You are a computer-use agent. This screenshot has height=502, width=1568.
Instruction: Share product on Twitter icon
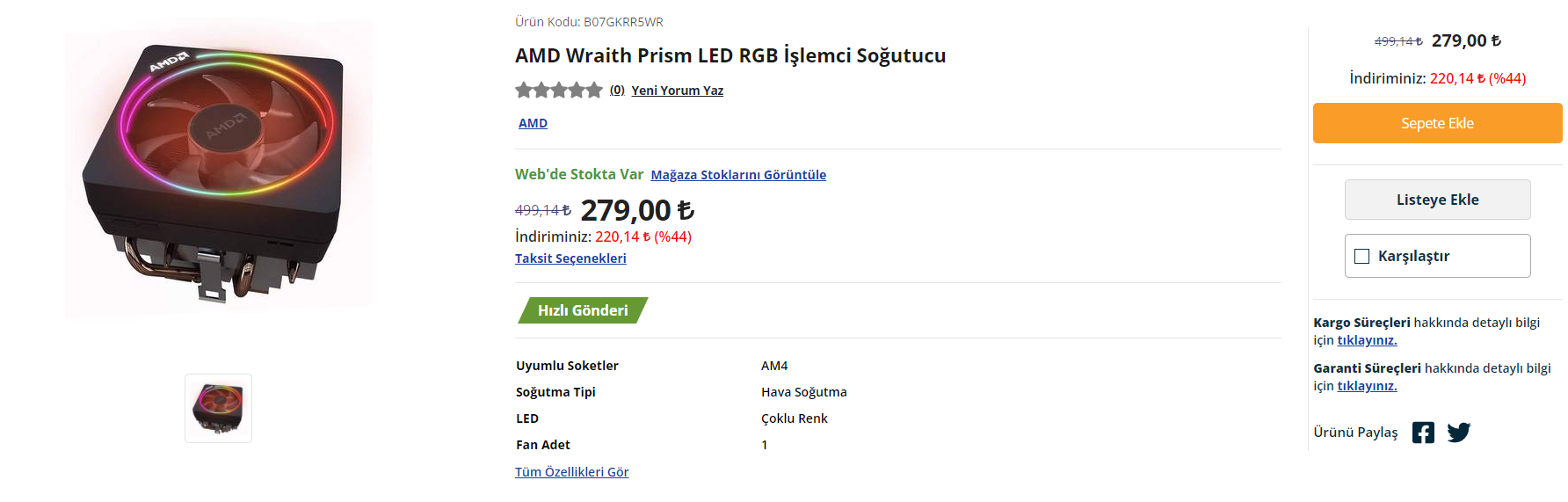(1458, 433)
